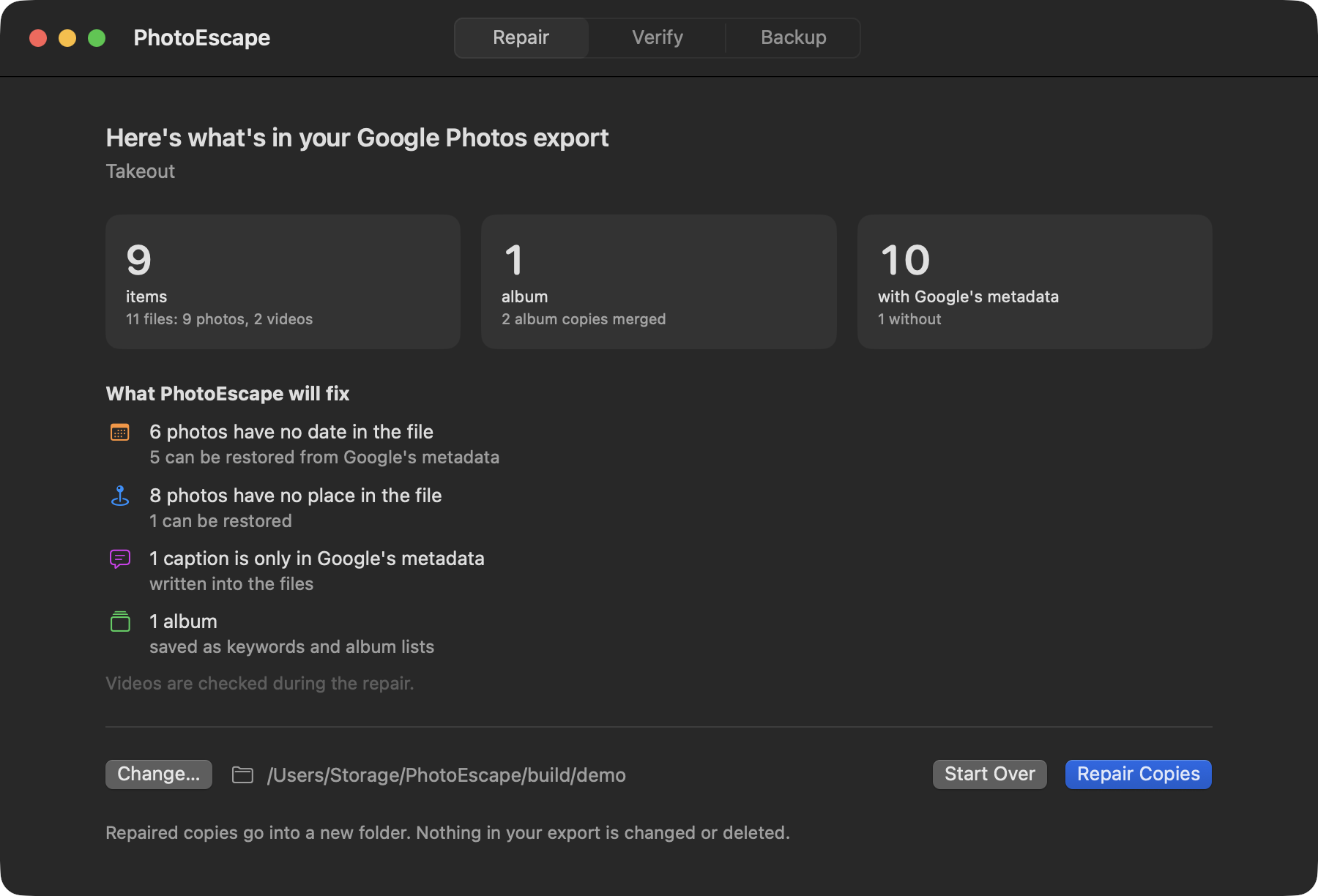
Task: Go to the Backup tab
Action: (793, 37)
